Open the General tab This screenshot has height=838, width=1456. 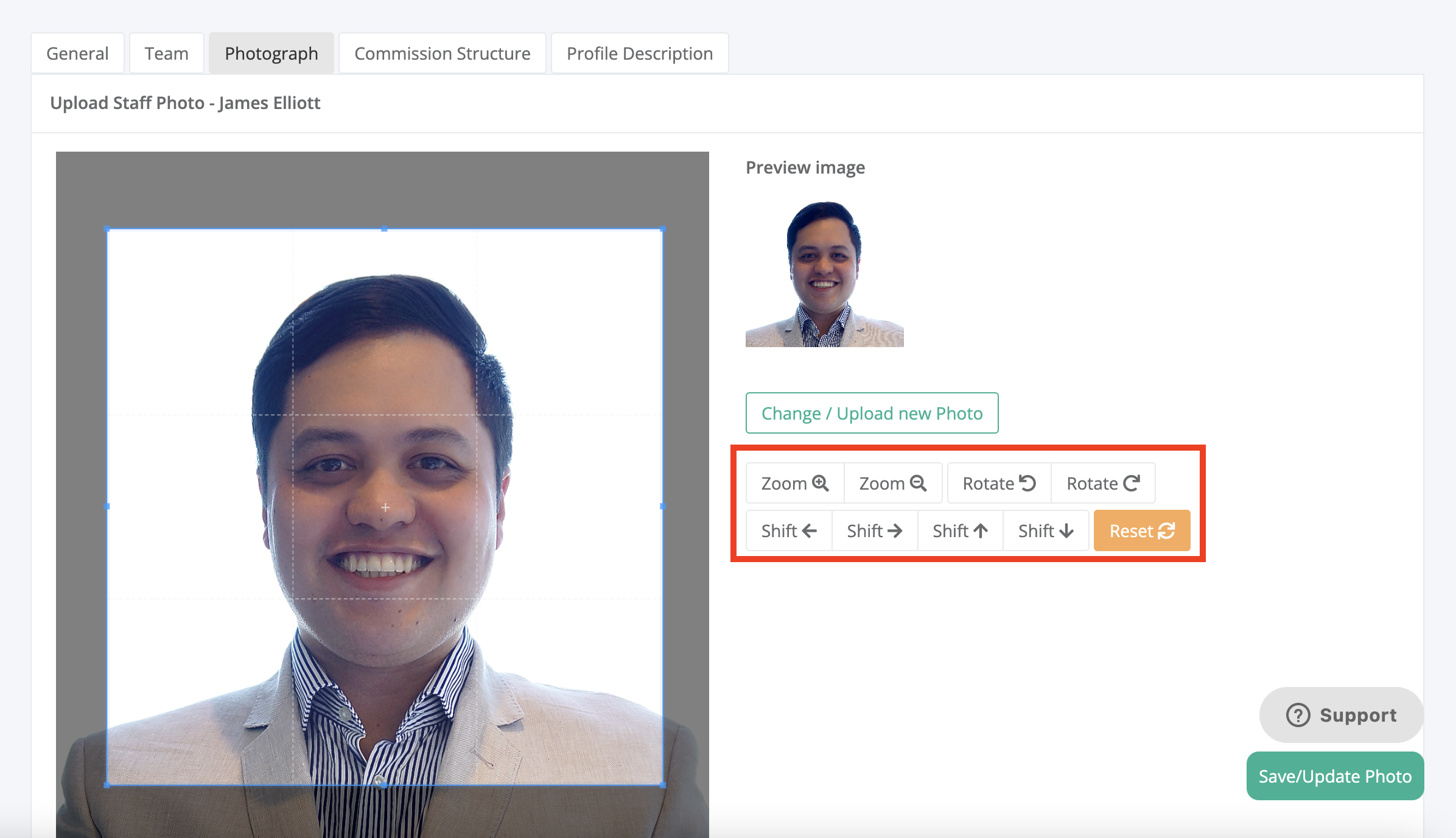point(77,54)
